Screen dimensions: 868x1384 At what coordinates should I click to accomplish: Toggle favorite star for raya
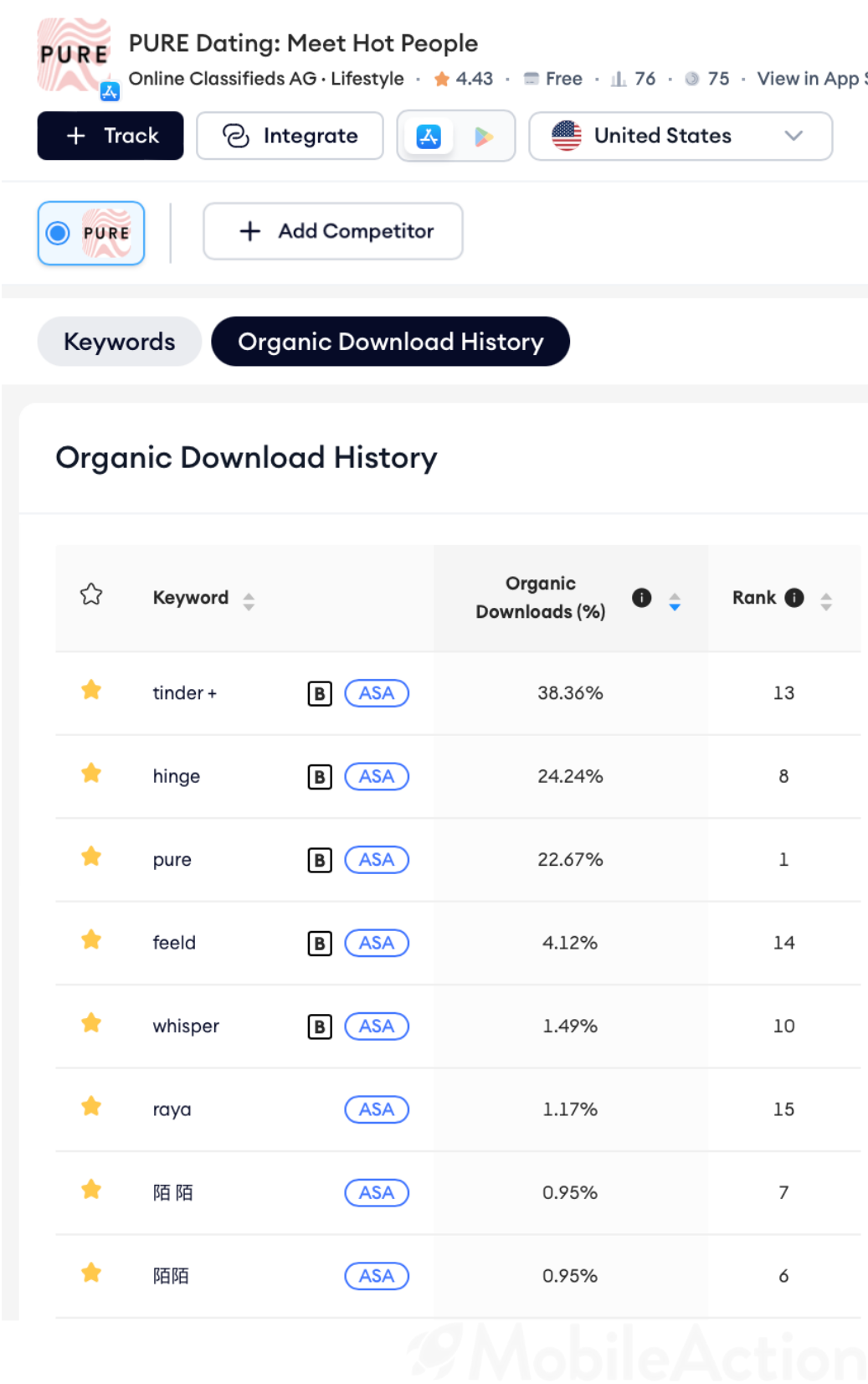(91, 1106)
